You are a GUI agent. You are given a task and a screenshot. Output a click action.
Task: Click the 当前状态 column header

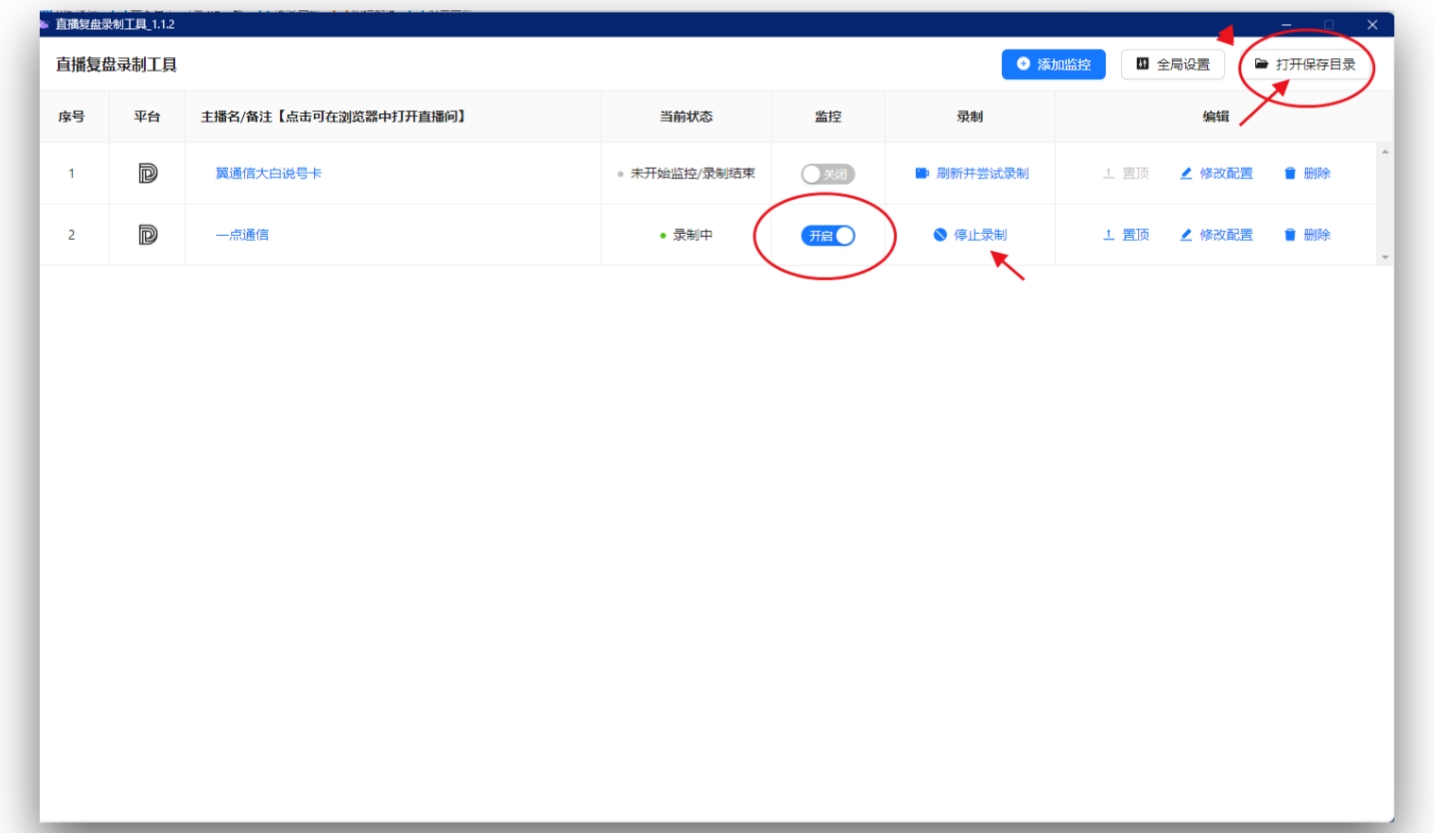[x=686, y=117]
